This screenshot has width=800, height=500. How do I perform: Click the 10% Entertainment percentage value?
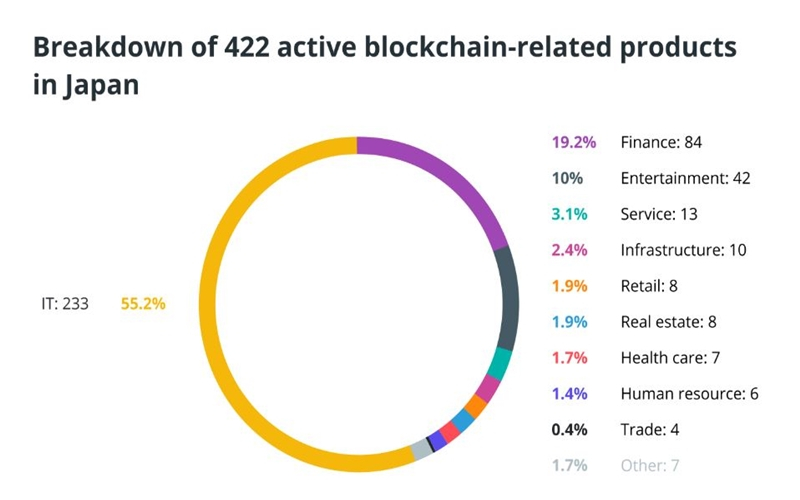coord(565,178)
